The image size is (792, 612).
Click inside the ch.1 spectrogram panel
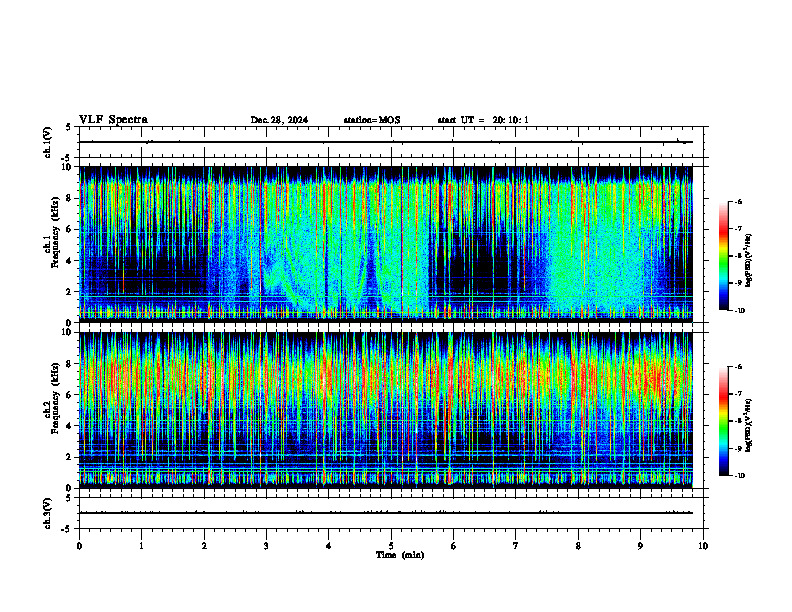[x=386, y=244]
